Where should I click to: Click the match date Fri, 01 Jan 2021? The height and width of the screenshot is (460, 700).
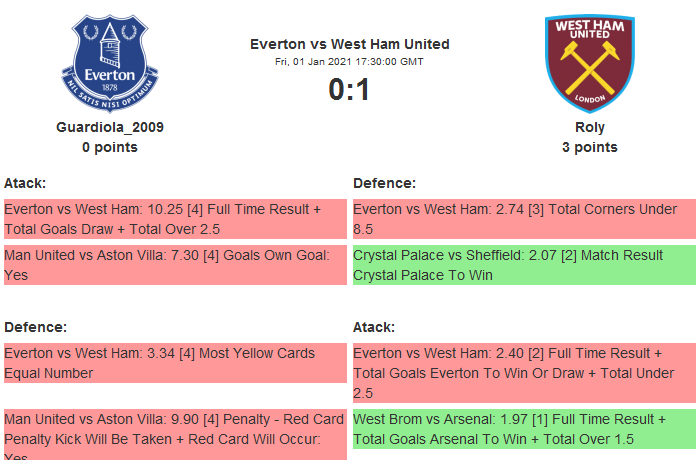pos(349,62)
